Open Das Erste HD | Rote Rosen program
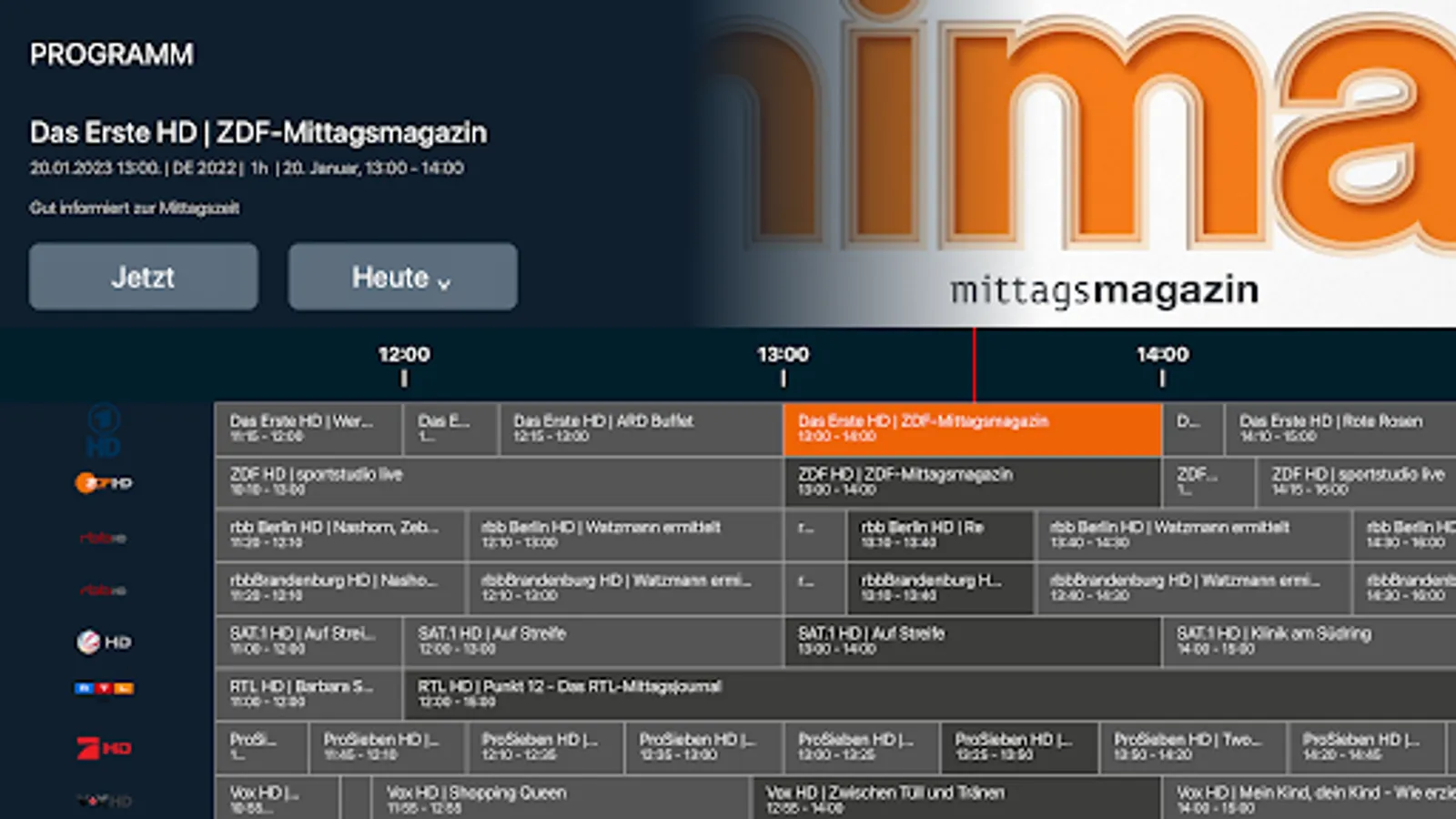This screenshot has width=1456, height=819. coord(1340,430)
